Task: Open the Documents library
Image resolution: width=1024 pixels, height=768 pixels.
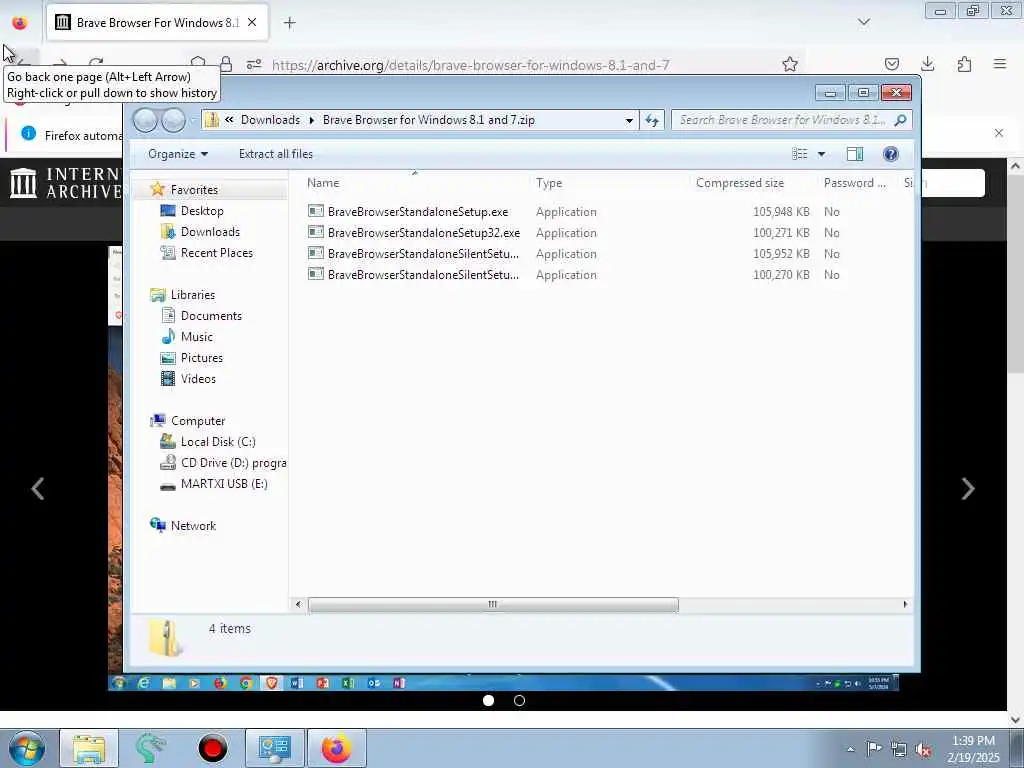Action: coord(210,316)
